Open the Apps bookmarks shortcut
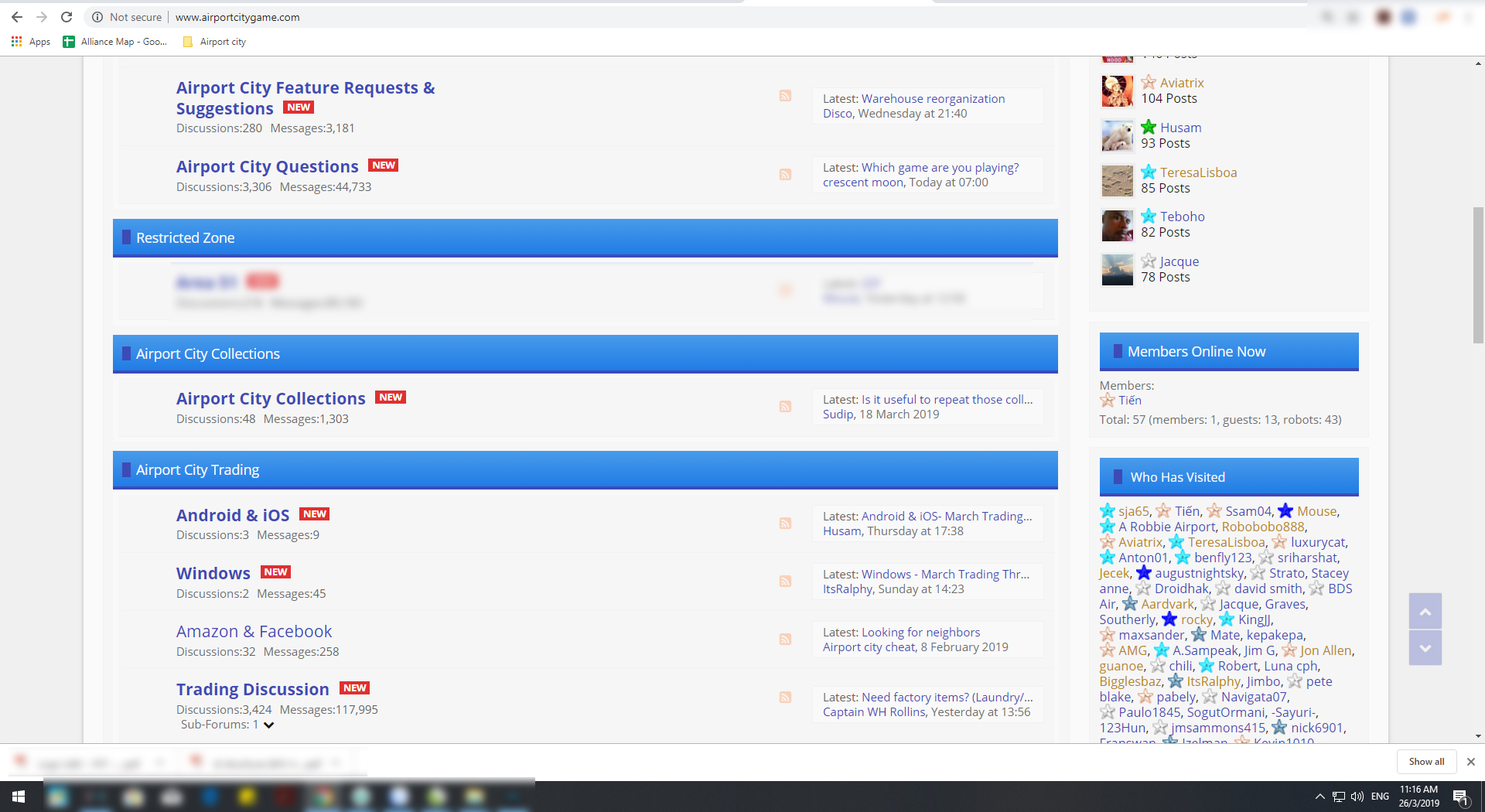 (31, 42)
